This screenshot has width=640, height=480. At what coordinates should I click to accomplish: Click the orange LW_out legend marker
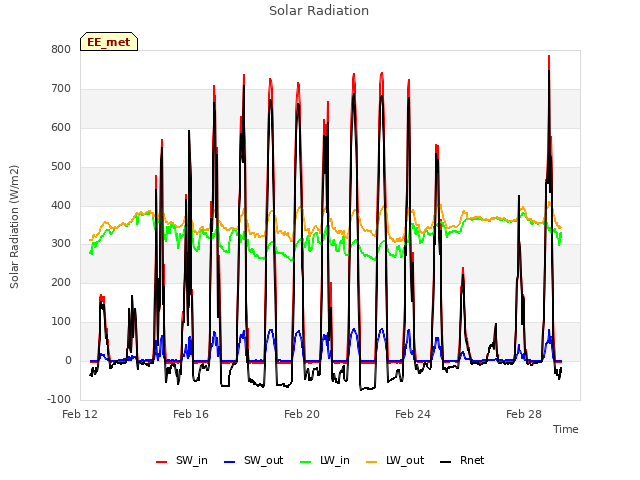pyautogui.click(x=372, y=462)
